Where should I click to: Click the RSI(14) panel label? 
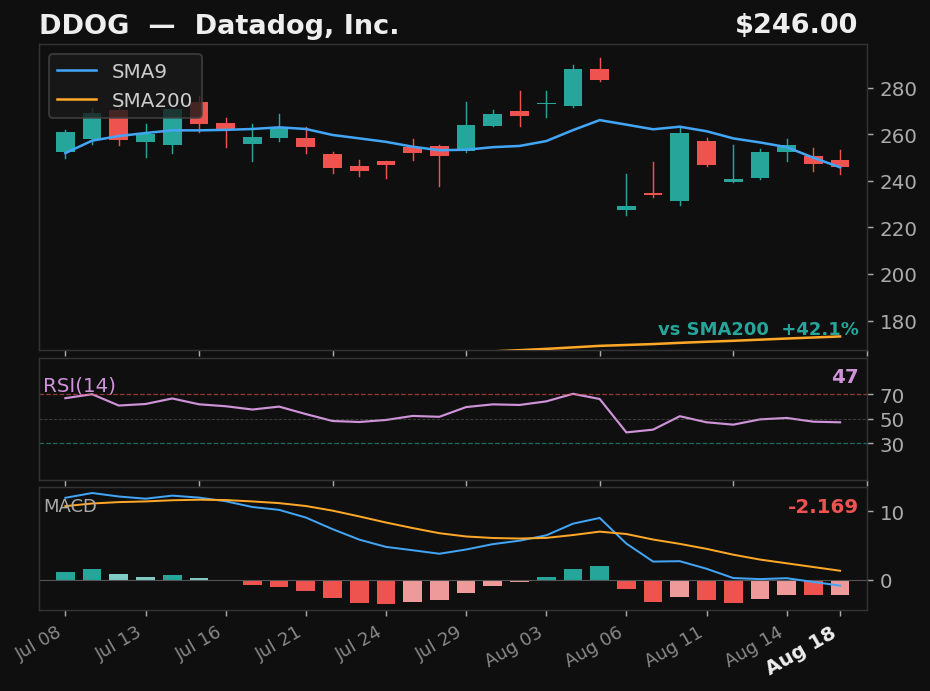79,386
